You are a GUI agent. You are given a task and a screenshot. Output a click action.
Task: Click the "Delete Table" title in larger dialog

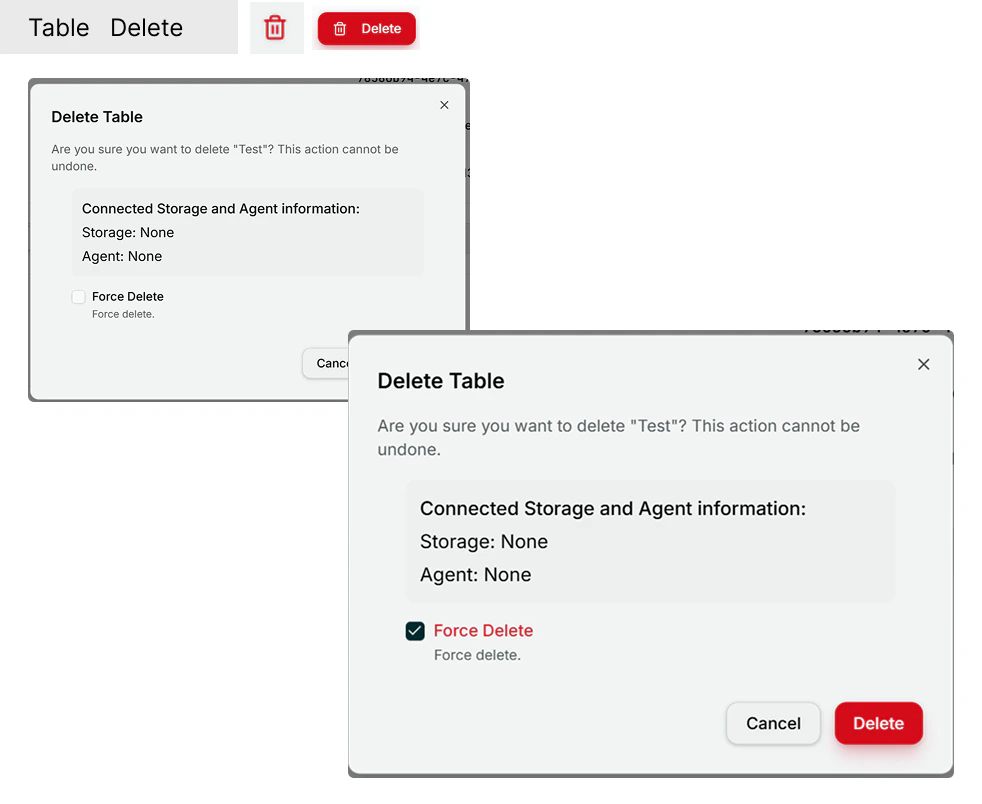click(440, 381)
